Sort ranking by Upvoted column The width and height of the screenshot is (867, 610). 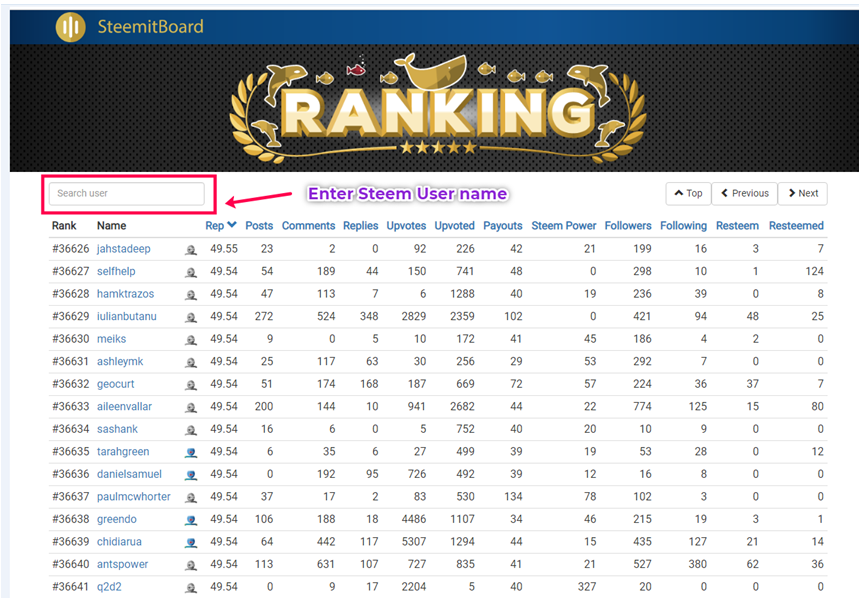[455, 226]
